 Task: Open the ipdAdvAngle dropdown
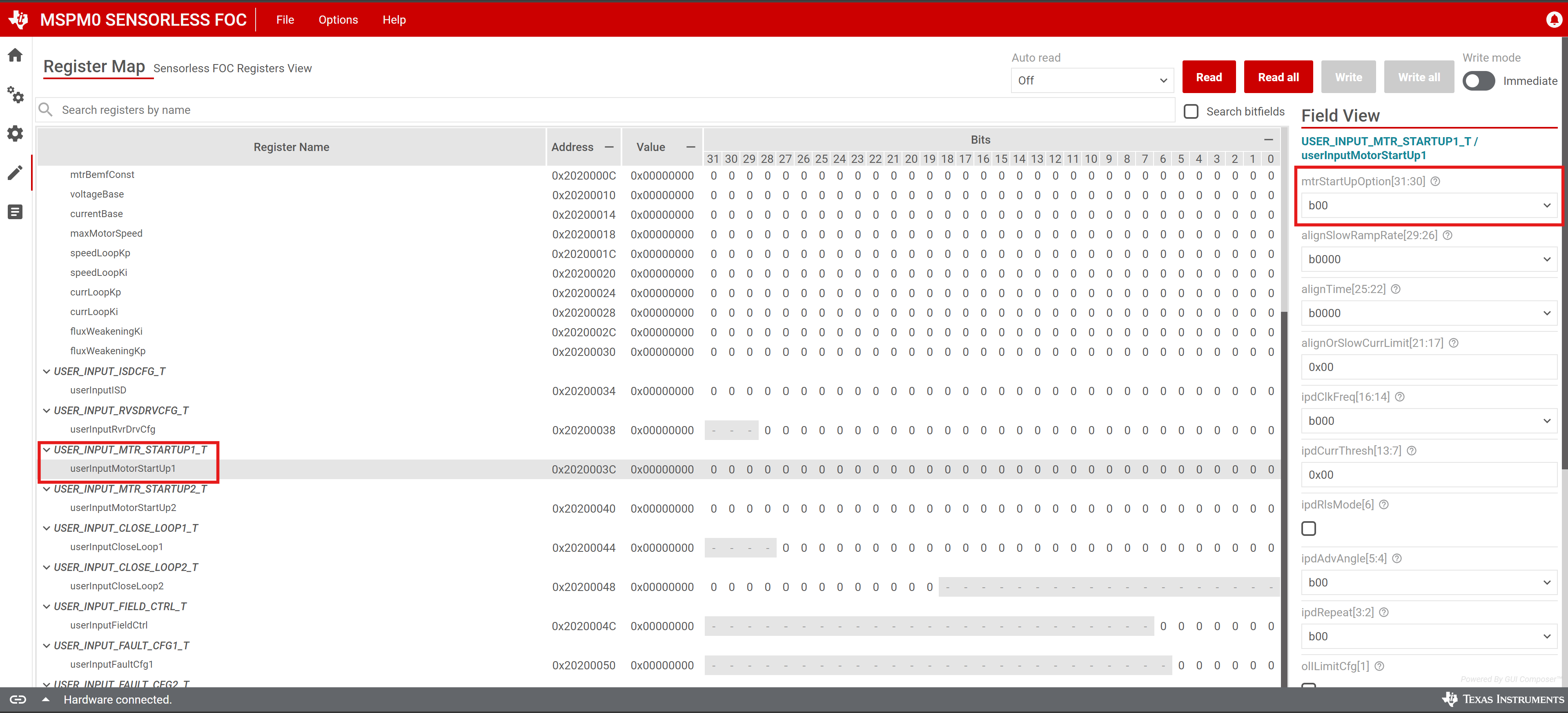[x=1429, y=582]
